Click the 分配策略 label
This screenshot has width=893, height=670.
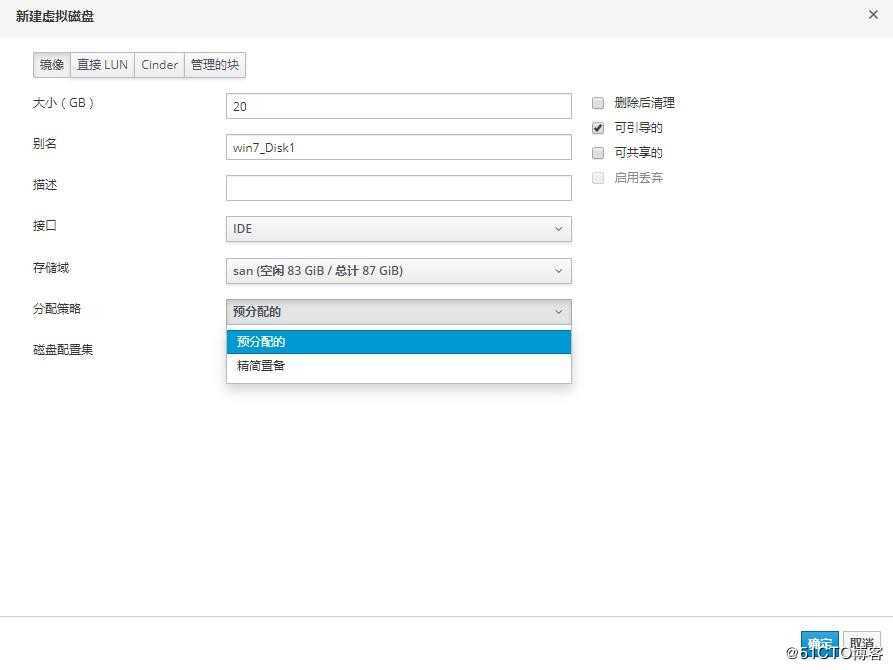pyautogui.click(x=56, y=309)
